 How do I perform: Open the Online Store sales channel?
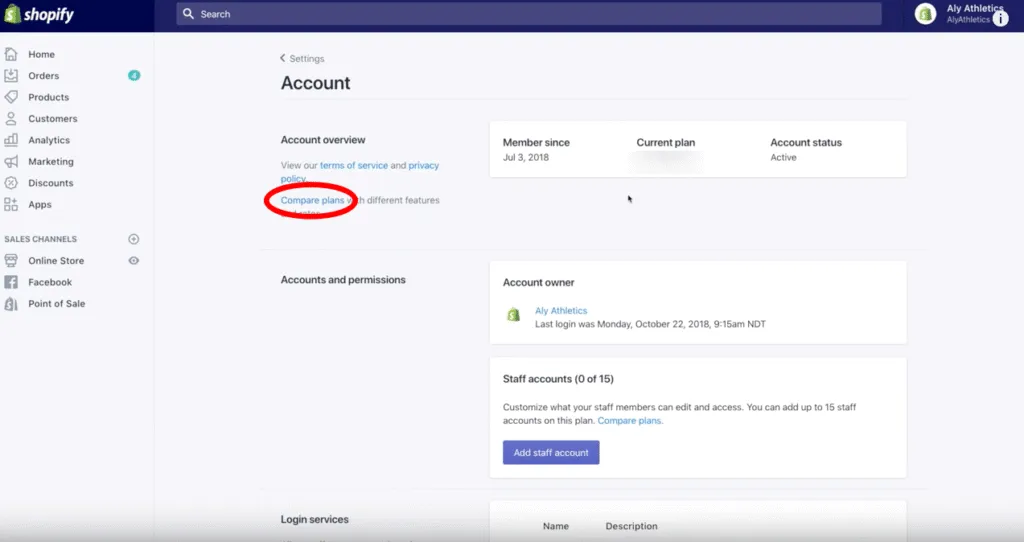point(56,261)
